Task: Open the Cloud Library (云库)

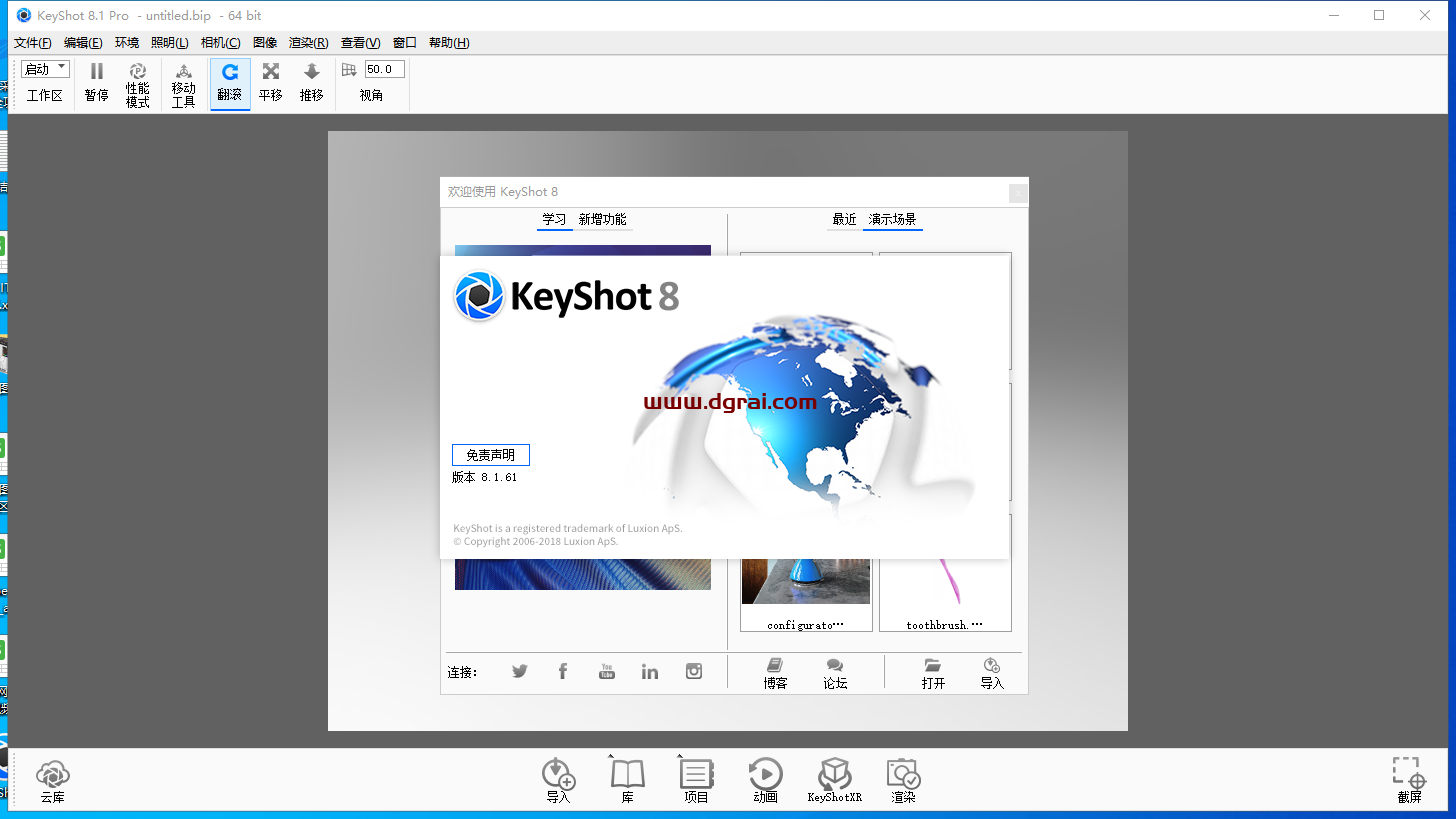Action: coord(52,780)
